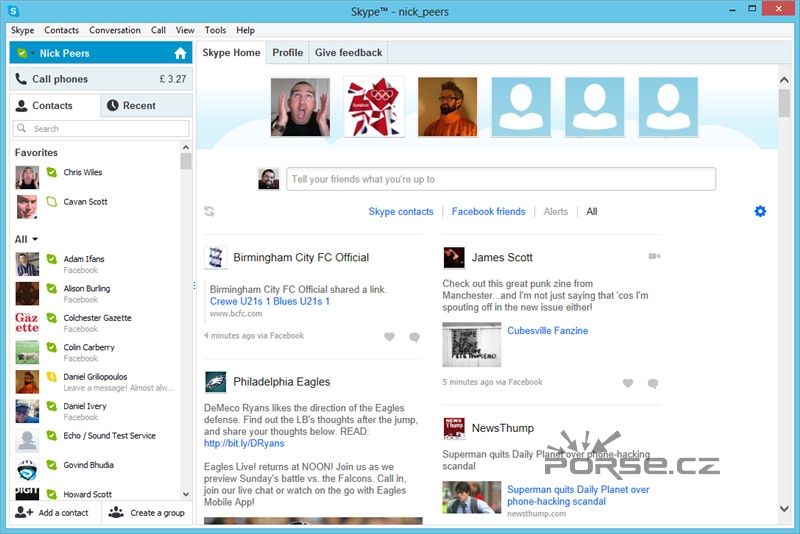The height and width of the screenshot is (534, 800).
Task: Switch to the Profile tab
Action: (x=288, y=53)
